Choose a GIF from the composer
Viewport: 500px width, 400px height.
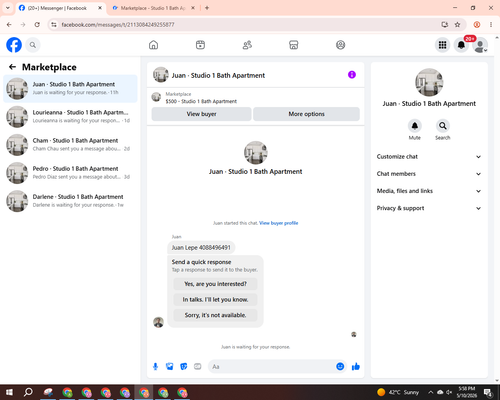click(198, 367)
